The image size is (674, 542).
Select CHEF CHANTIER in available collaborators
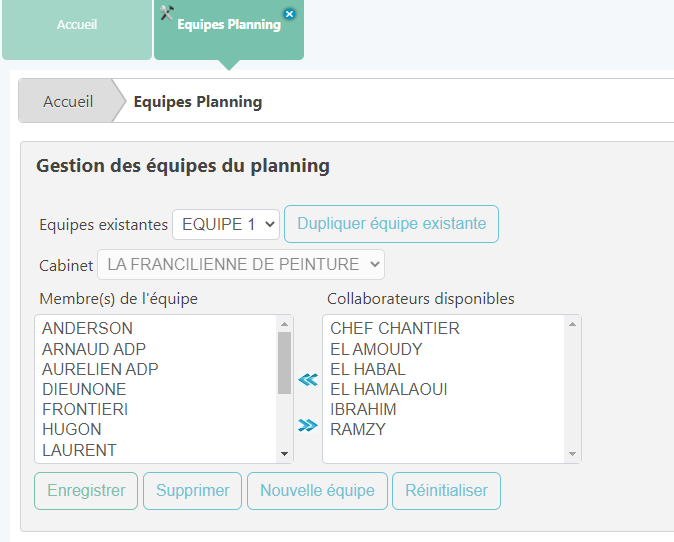(394, 328)
